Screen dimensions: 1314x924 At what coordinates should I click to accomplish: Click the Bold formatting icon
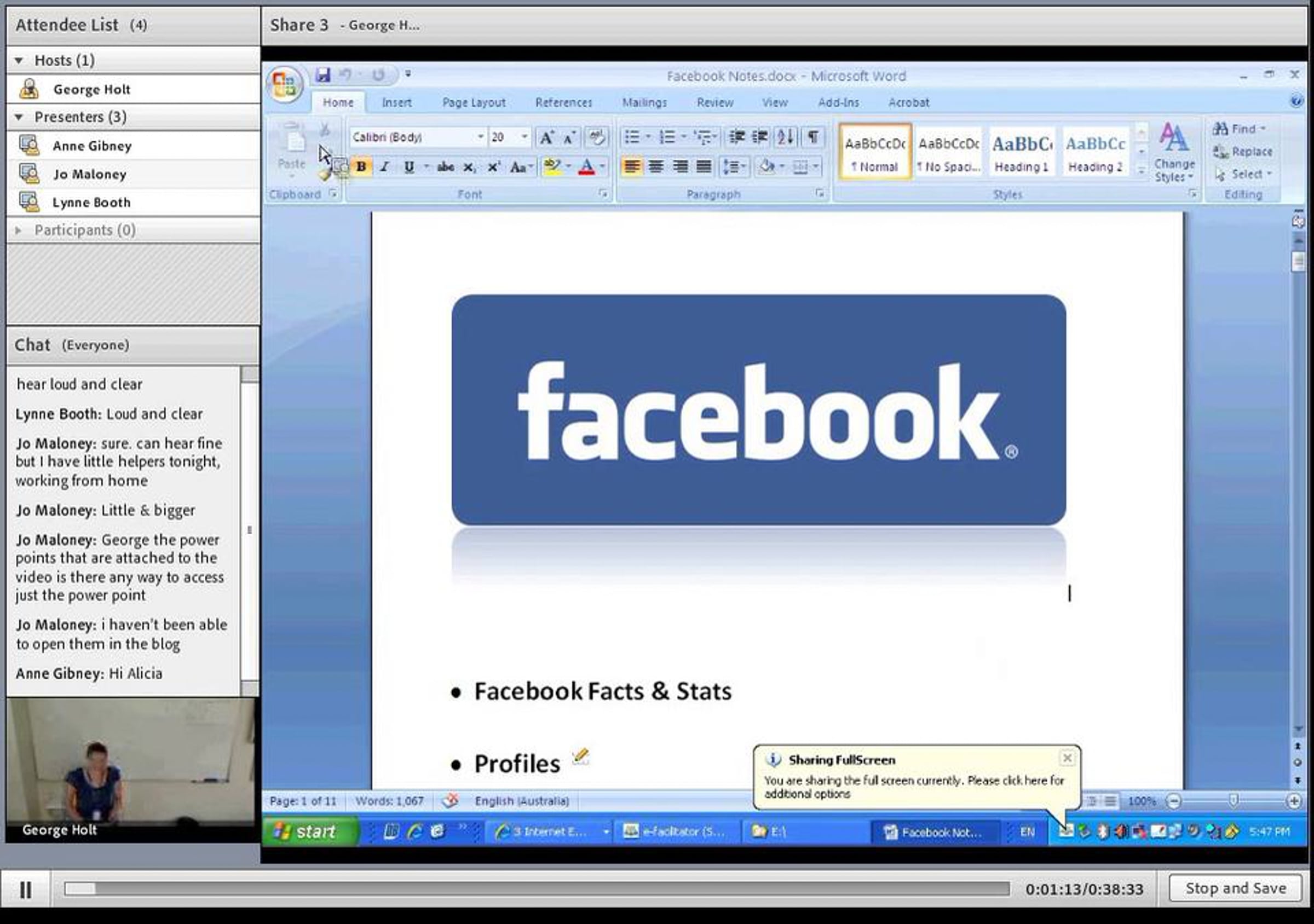(361, 166)
